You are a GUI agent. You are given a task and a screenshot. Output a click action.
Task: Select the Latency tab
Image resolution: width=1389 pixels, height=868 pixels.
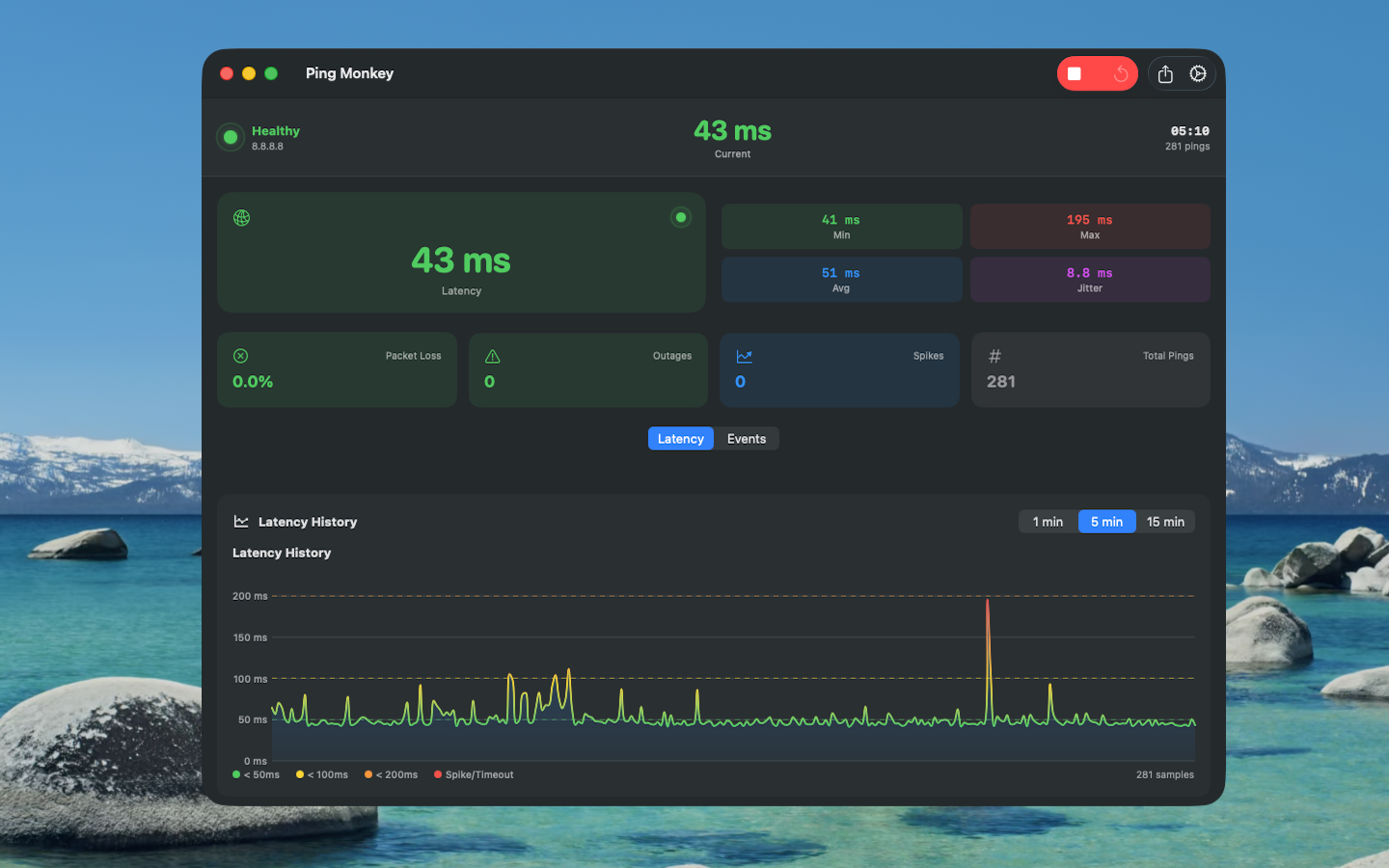click(680, 438)
